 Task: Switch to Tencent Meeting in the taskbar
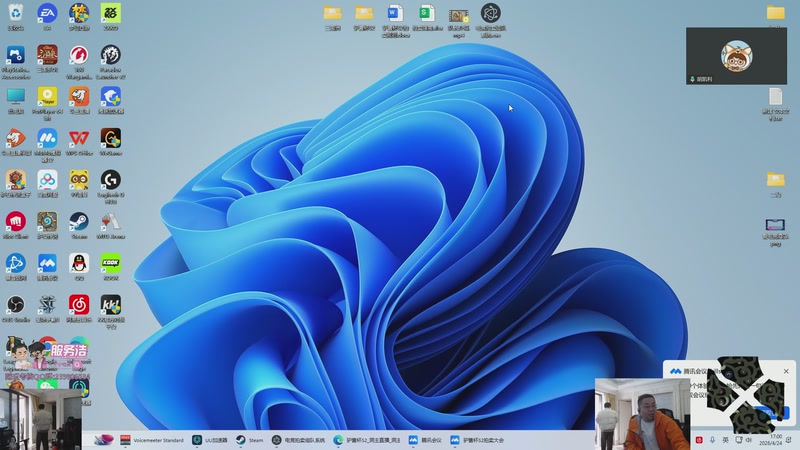[425, 440]
